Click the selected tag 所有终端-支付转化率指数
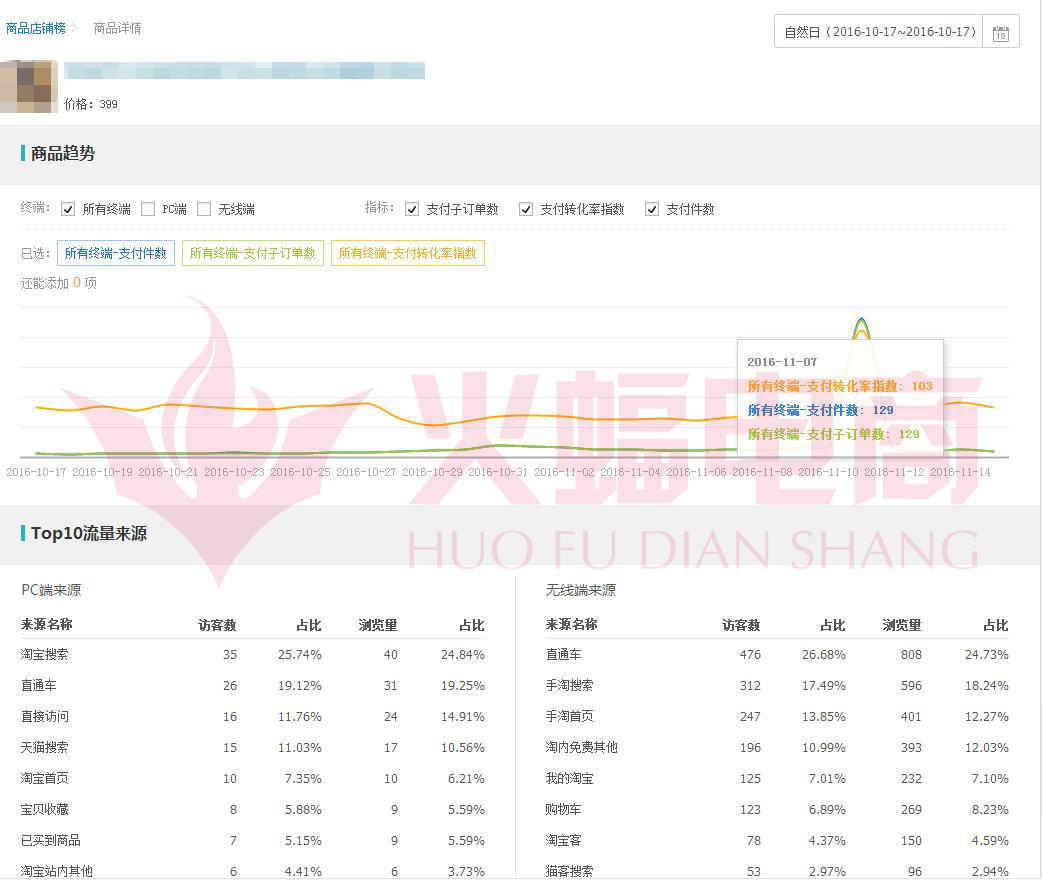 (407, 253)
